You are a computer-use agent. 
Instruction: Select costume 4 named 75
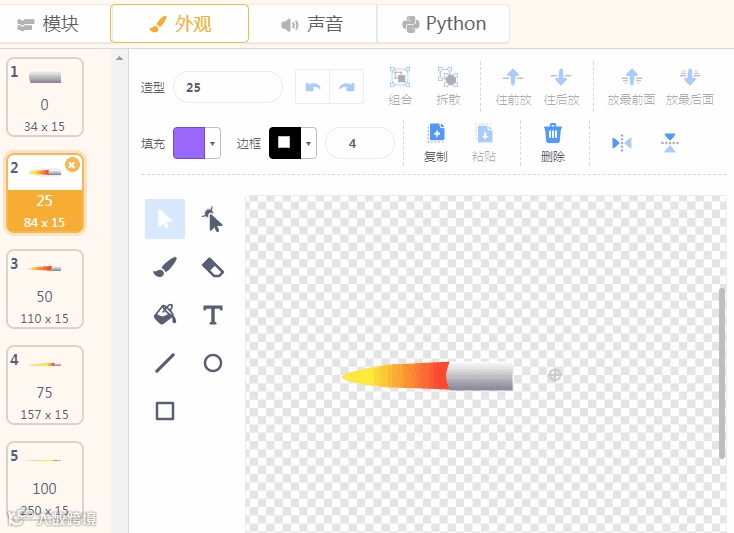point(45,385)
